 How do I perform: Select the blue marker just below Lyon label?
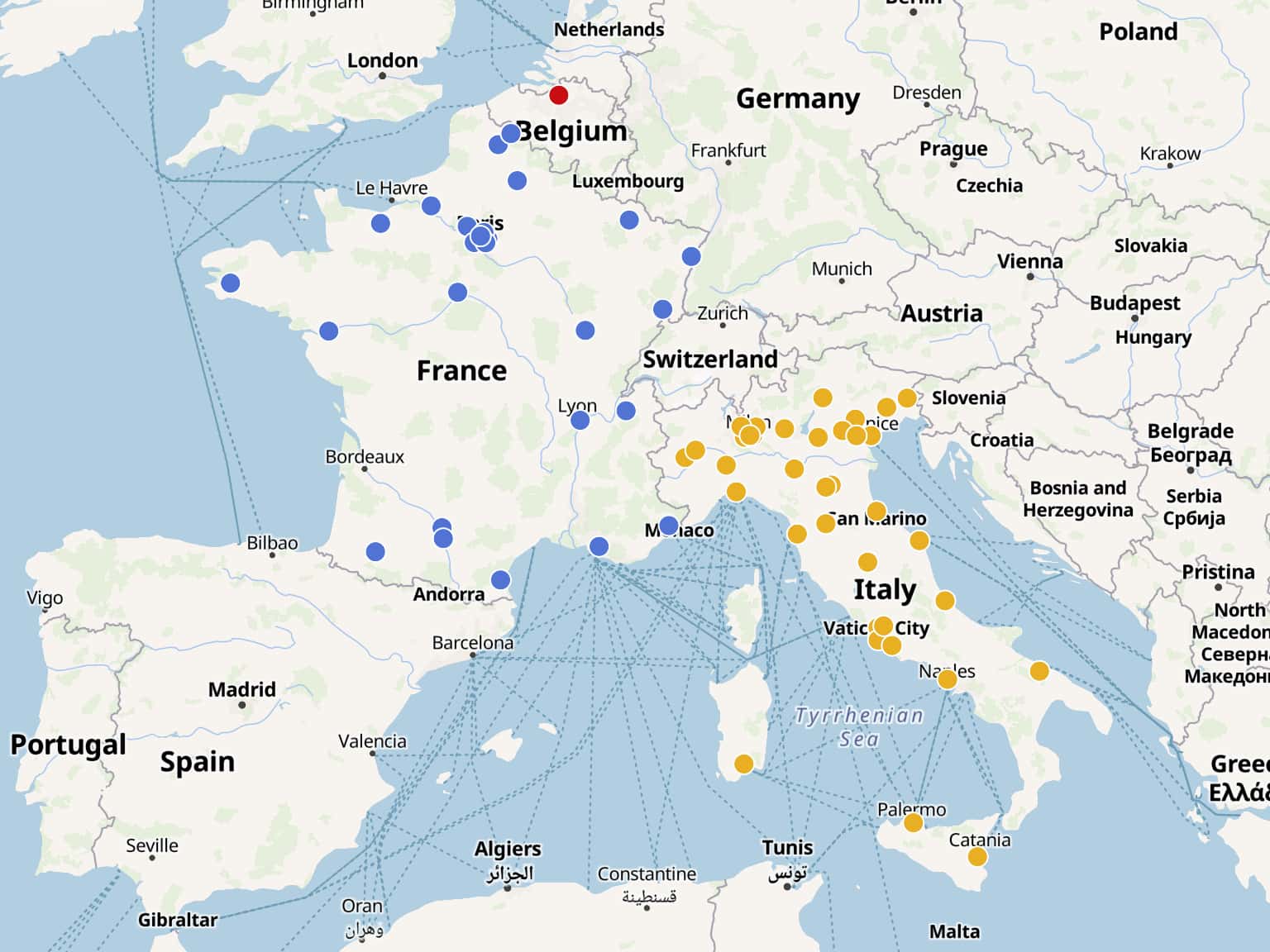[x=580, y=421]
